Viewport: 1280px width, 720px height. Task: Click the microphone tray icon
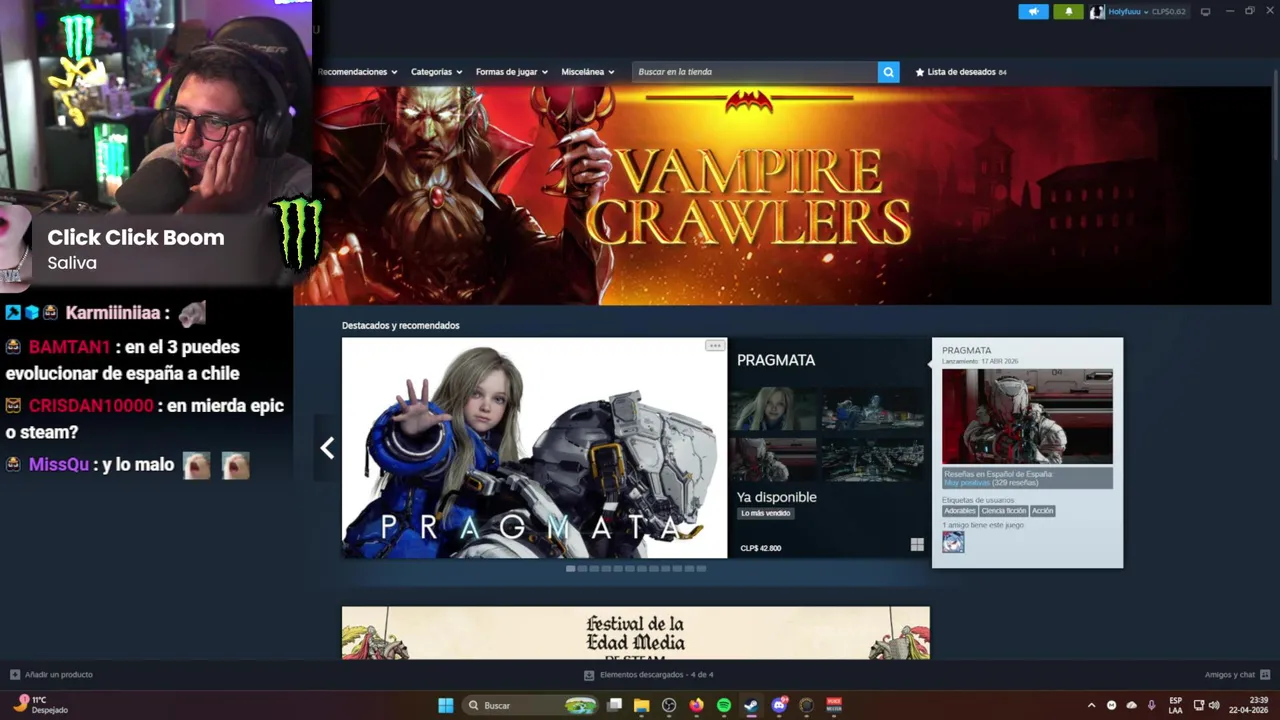1151,705
